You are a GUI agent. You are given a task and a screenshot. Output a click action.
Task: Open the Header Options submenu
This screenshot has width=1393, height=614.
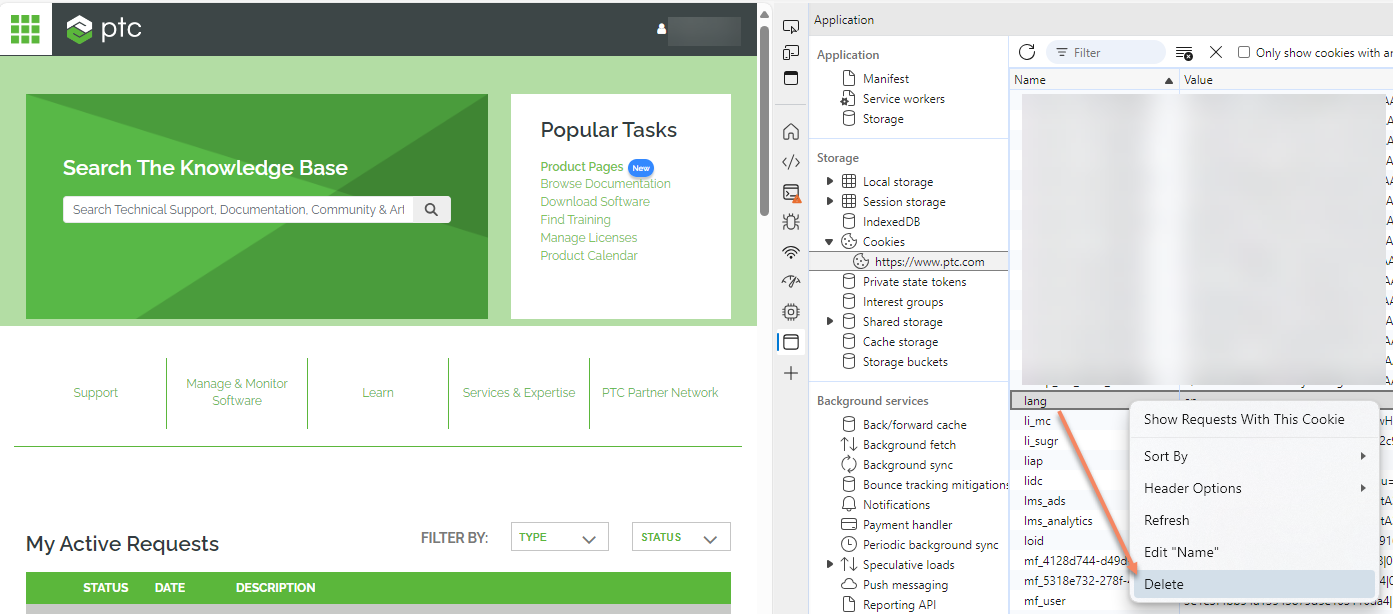(x=1192, y=488)
